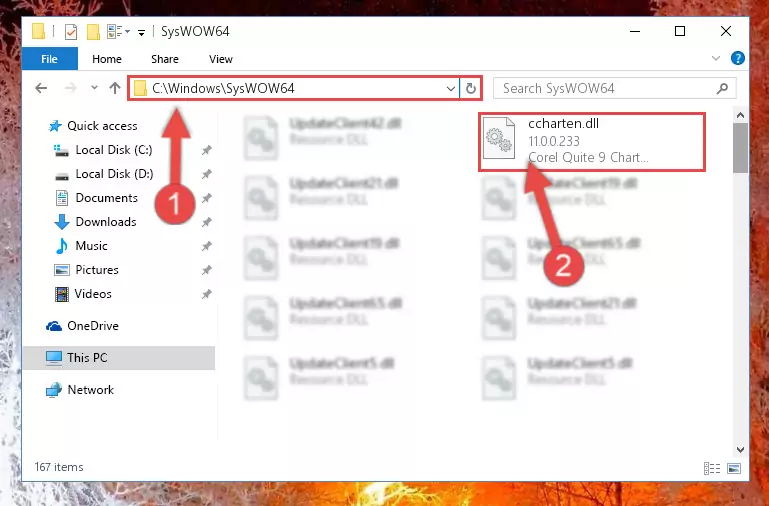Maximize the SysWOW64 window
The height and width of the screenshot is (506, 769).
click(x=680, y=31)
